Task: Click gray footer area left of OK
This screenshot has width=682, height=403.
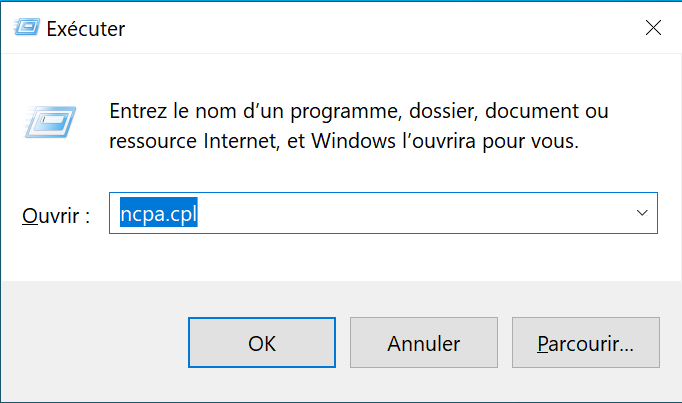Action: (x=95, y=343)
